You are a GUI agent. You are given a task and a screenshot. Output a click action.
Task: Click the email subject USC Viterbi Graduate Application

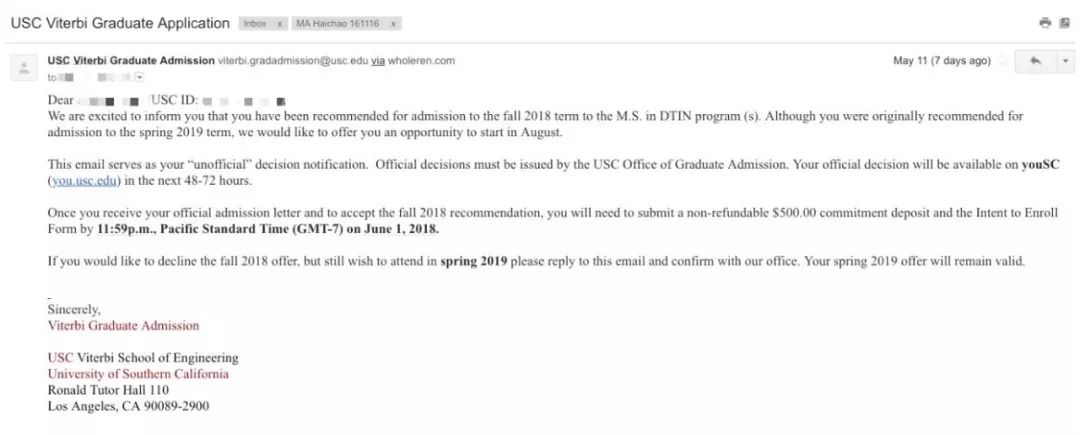pyautogui.click(x=119, y=22)
